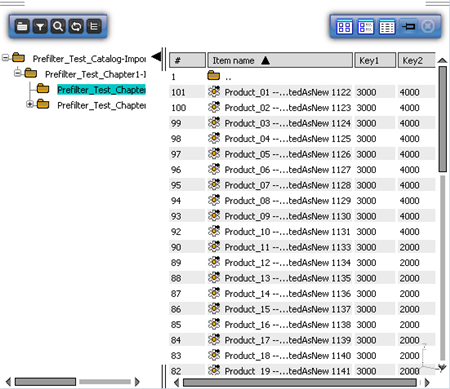
Task: Switch to large thumbnails view
Action: coord(344,27)
